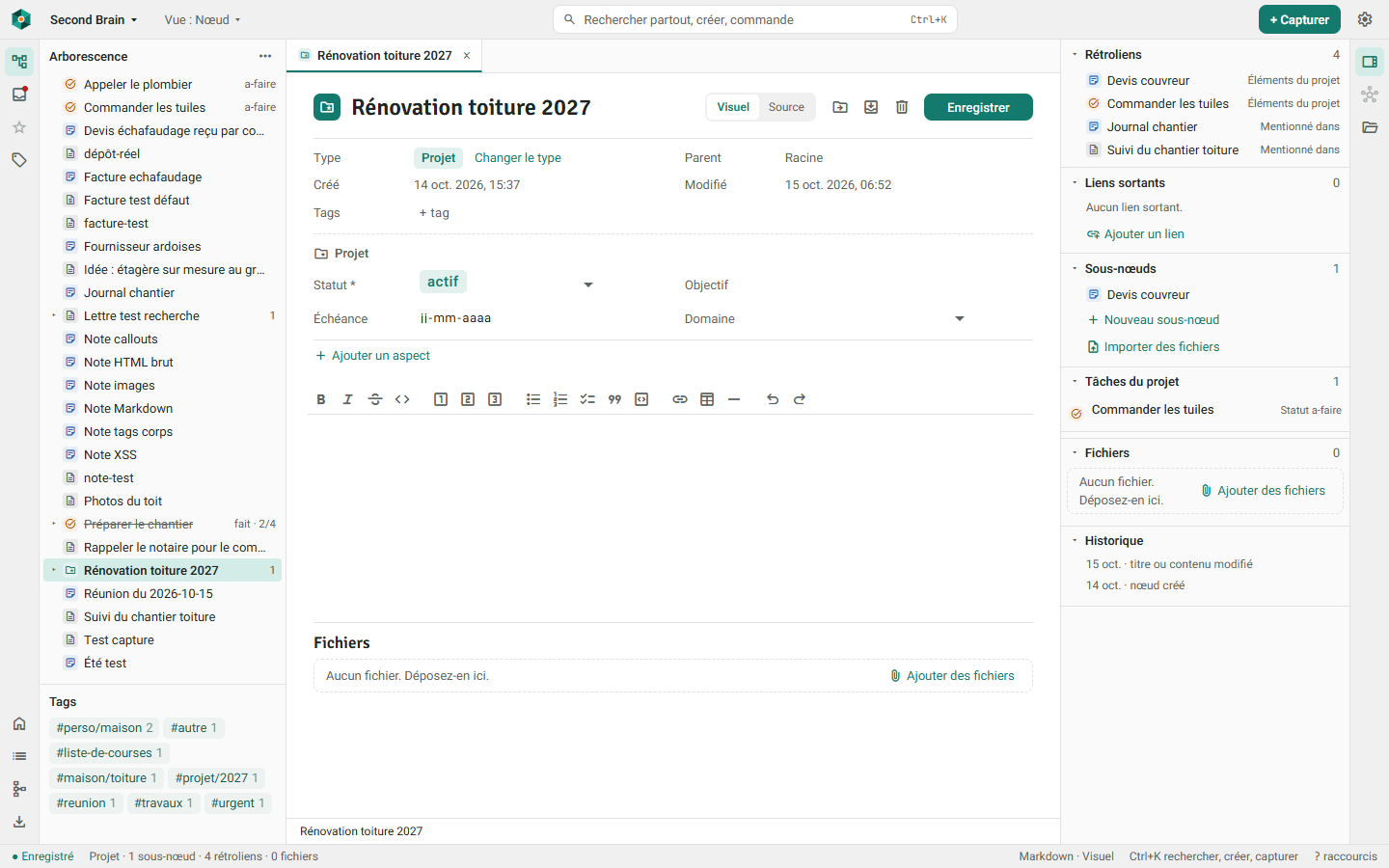The image size is (1389, 868).
Task: Open settings gear icon
Action: pos(1365,19)
